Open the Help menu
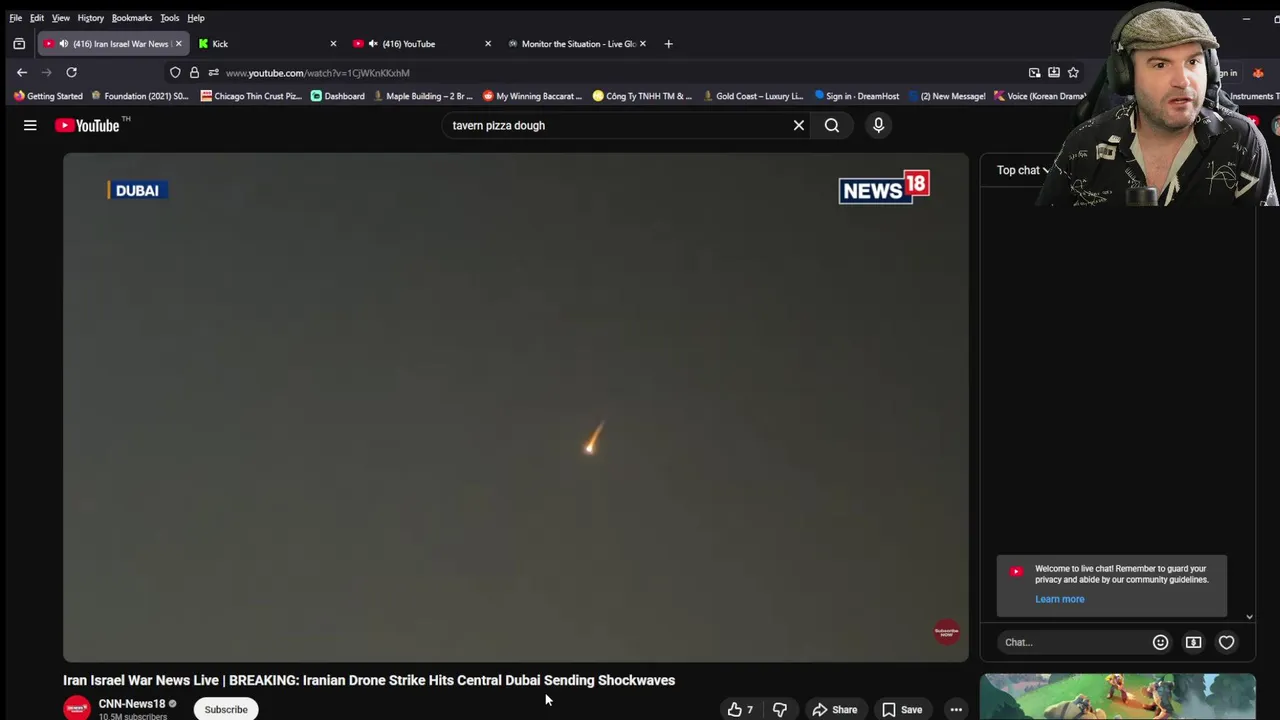The width and height of the screenshot is (1280, 720). [196, 18]
